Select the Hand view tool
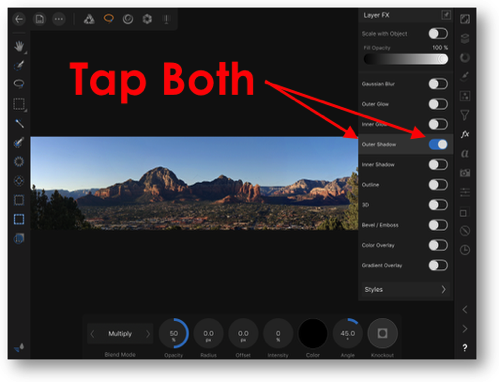Screen dimensions: 499x382 pyautogui.click(x=19, y=46)
